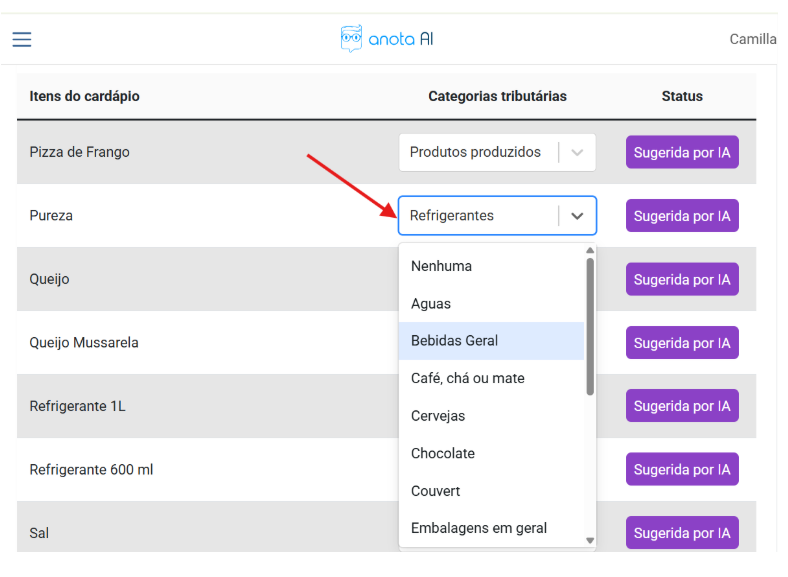Click the Camilla user name

[x=752, y=39]
